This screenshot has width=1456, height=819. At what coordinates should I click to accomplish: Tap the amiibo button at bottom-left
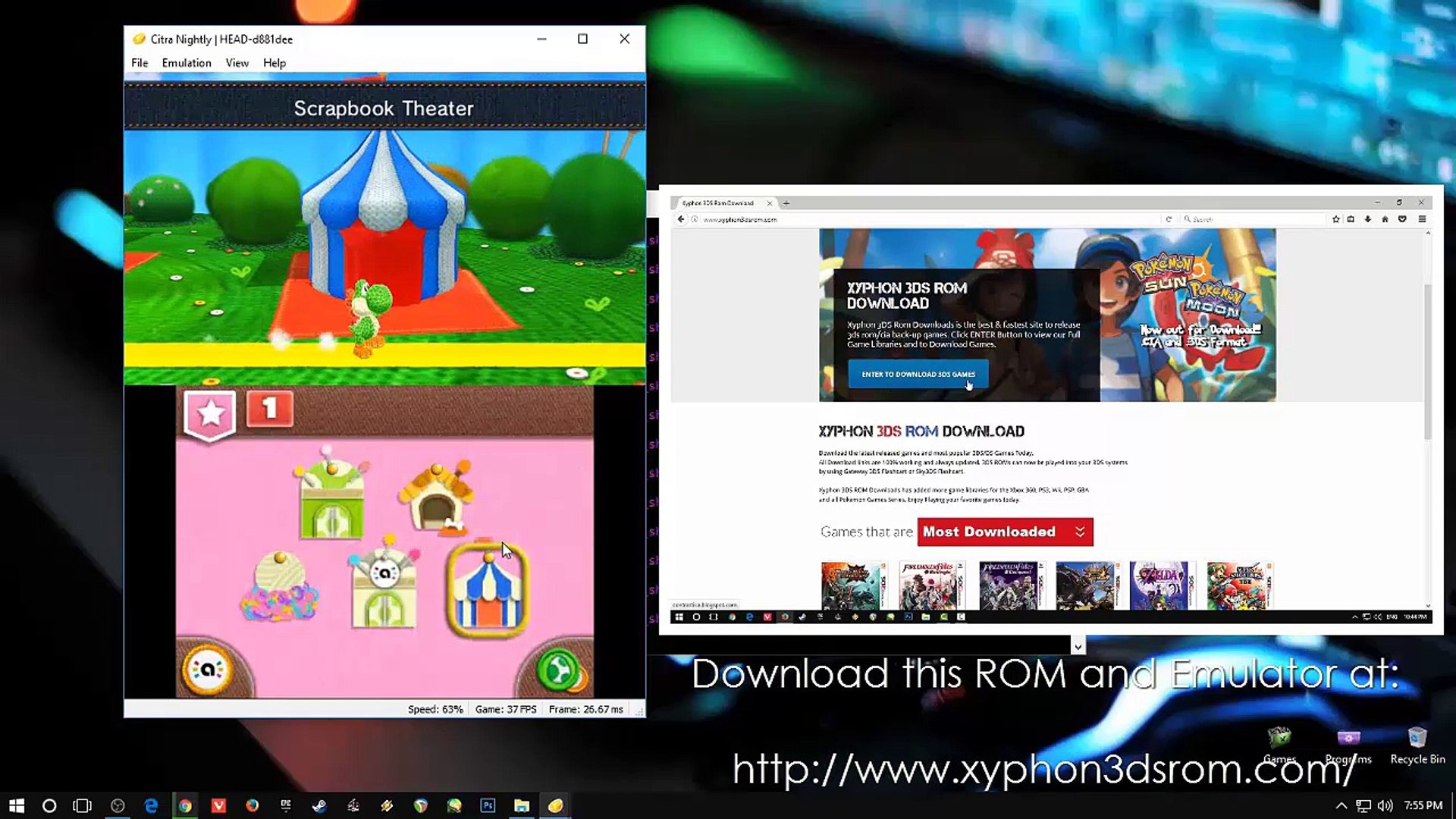[207, 669]
